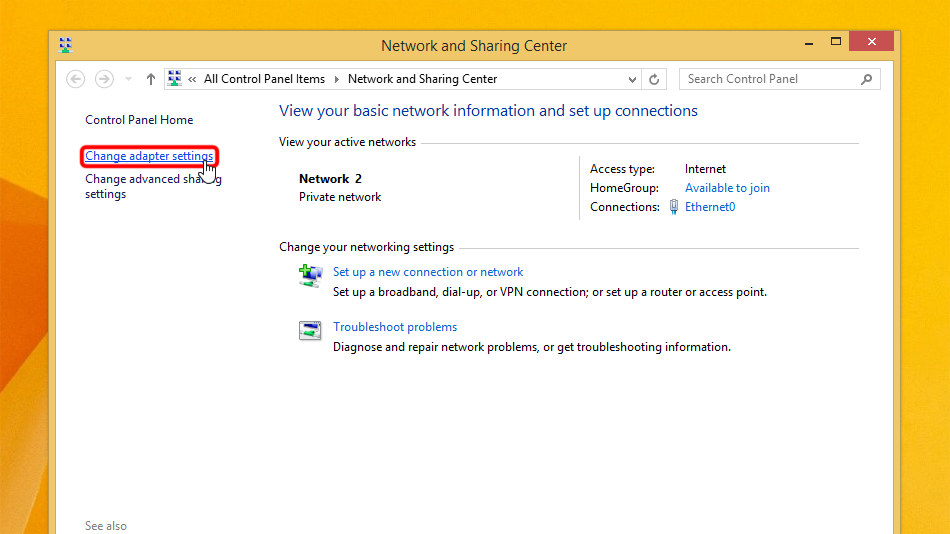The height and width of the screenshot is (534, 950).
Task: Expand arrow after All Control Panel Items
Action: click(x=336, y=79)
